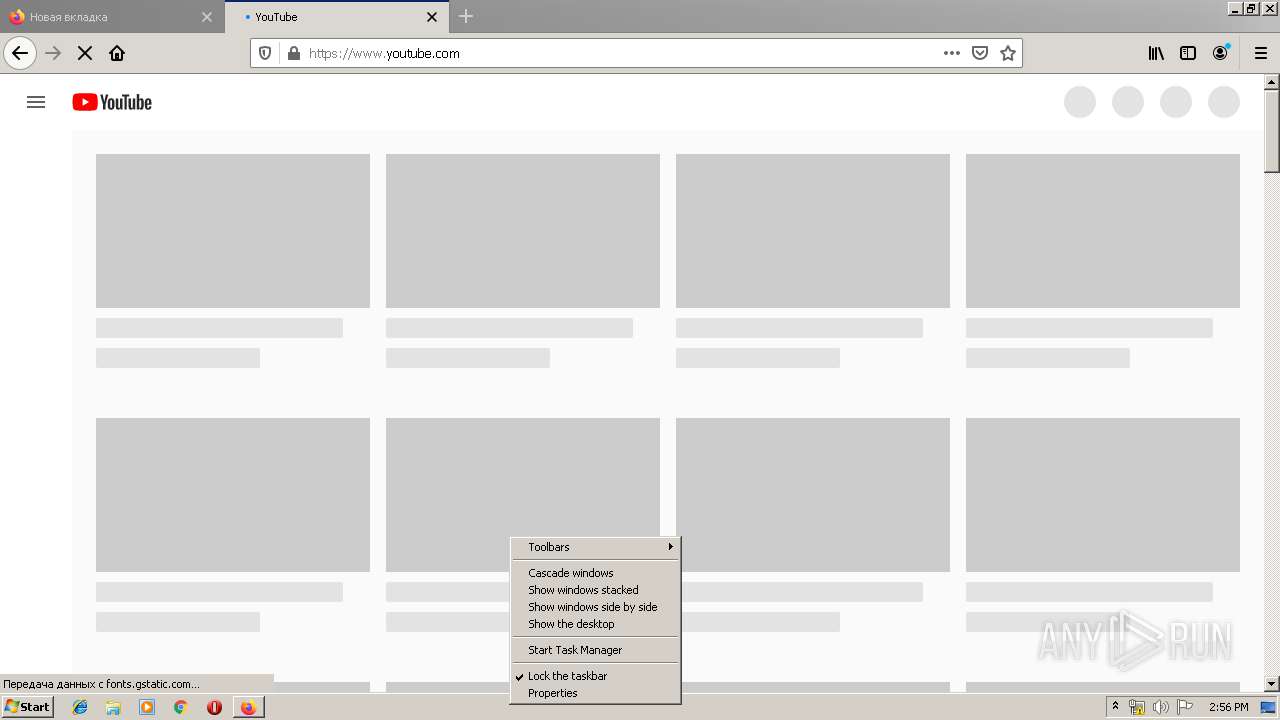Open Firefox account icon

1220,53
